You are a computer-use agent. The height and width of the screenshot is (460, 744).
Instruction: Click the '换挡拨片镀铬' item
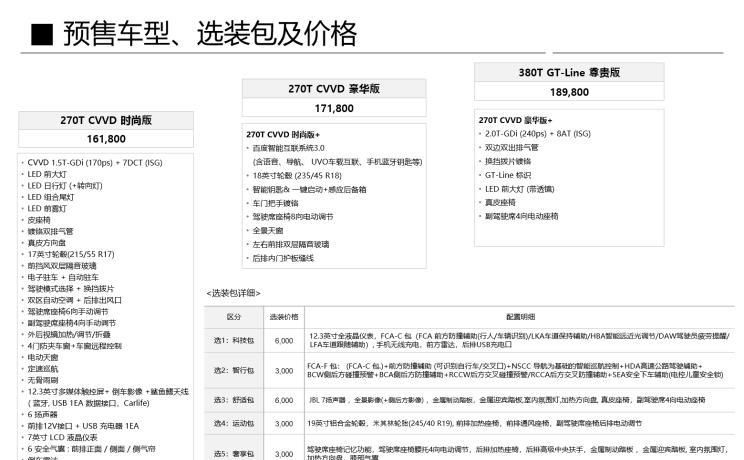coord(508,161)
